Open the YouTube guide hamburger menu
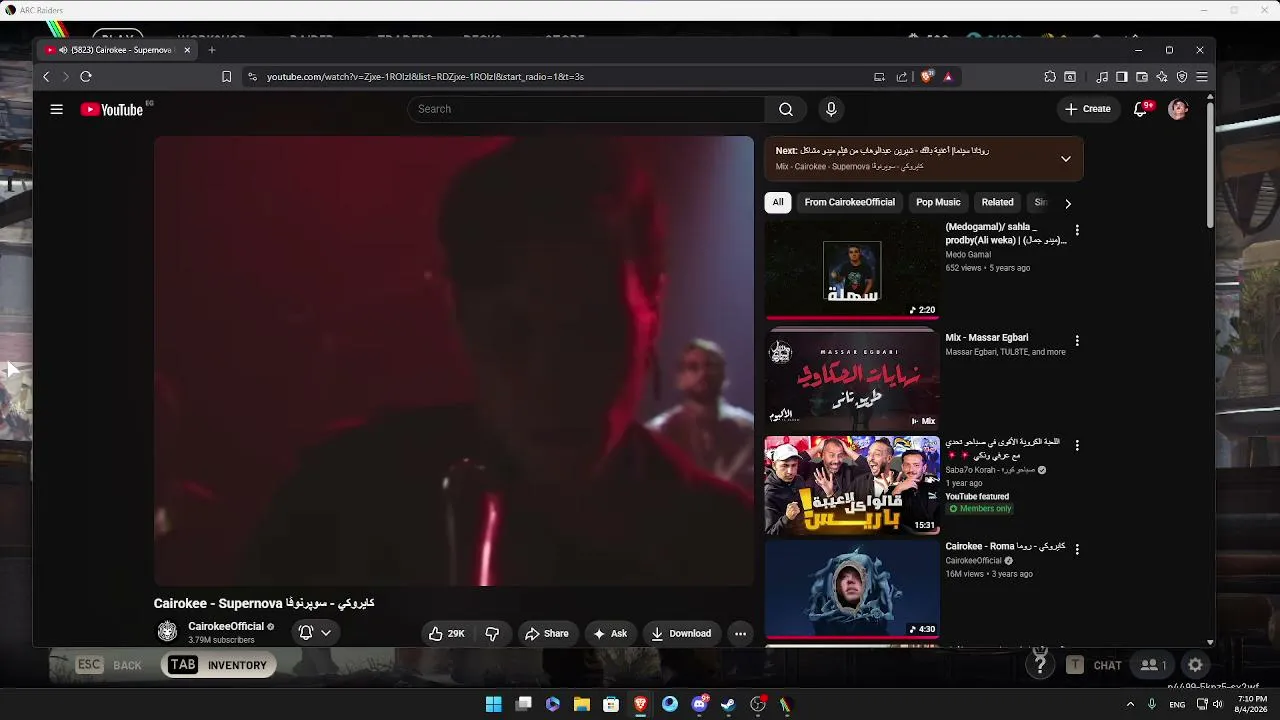The image size is (1280, 720). [x=57, y=109]
